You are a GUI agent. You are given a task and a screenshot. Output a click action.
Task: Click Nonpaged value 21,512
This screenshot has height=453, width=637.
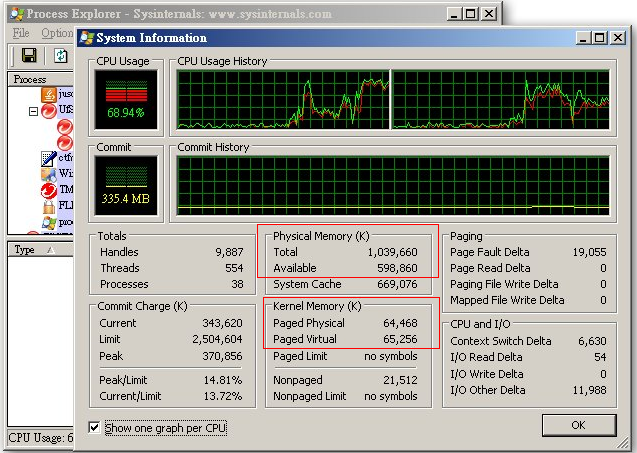400,380
